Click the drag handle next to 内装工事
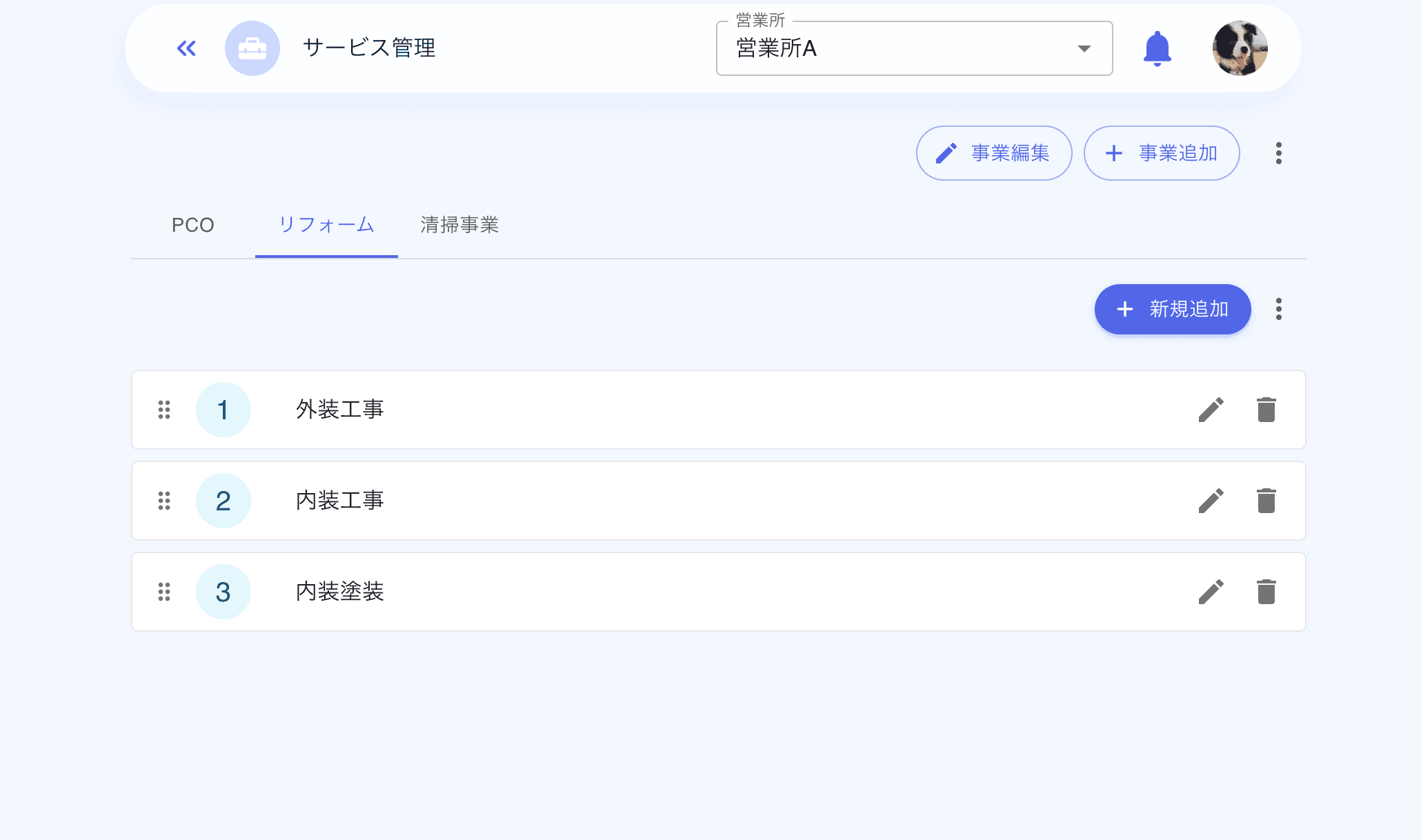 [x=164, y=501]
